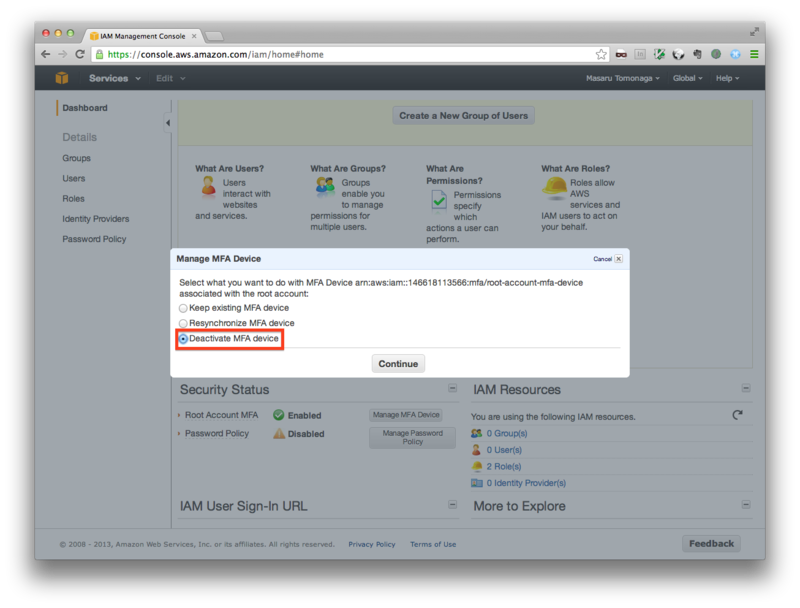
Task: Click the AWS cube logo icon
Action: tap(62, 78)
